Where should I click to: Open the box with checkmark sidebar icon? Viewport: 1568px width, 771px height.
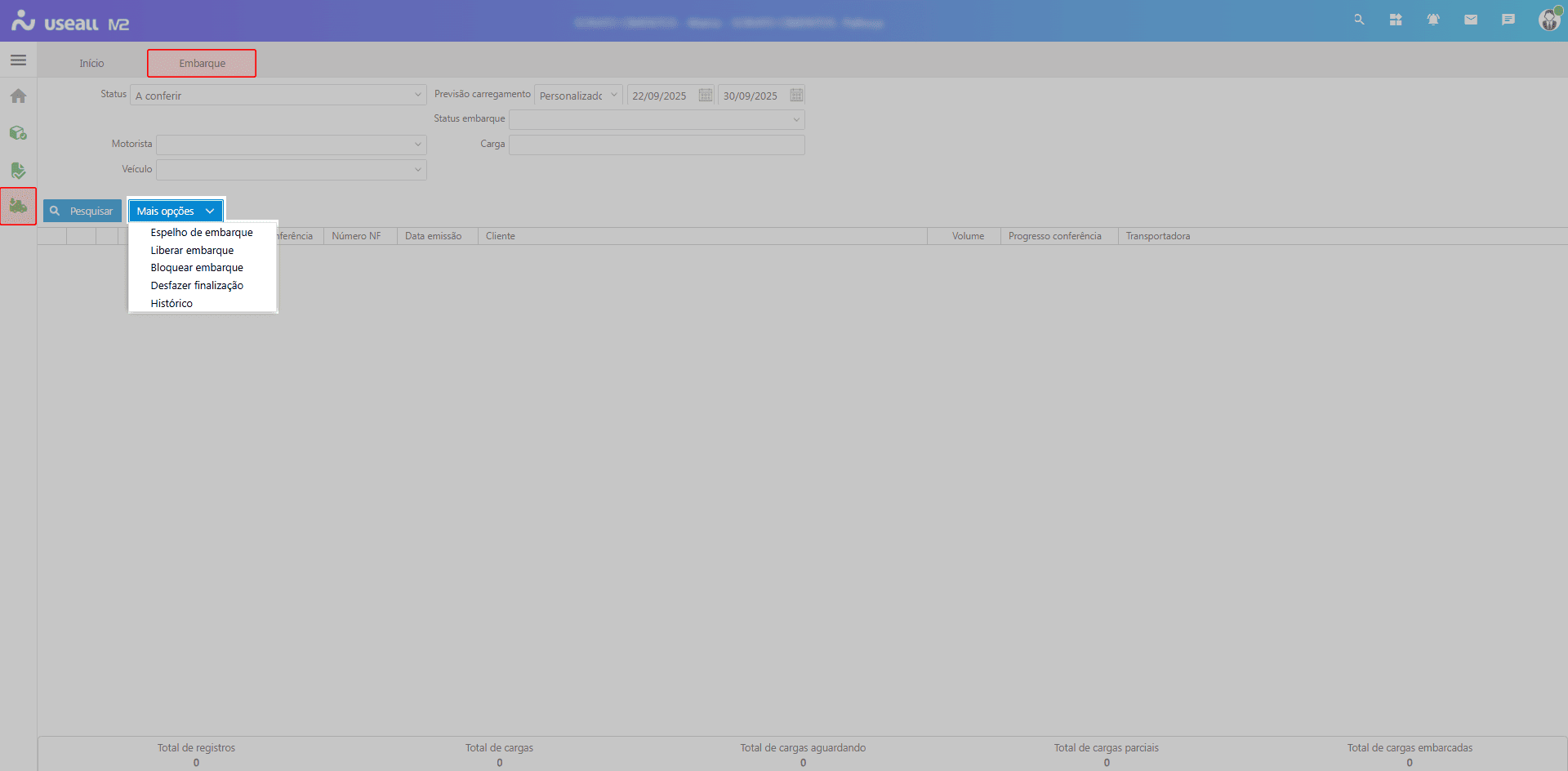pos(18,132)
